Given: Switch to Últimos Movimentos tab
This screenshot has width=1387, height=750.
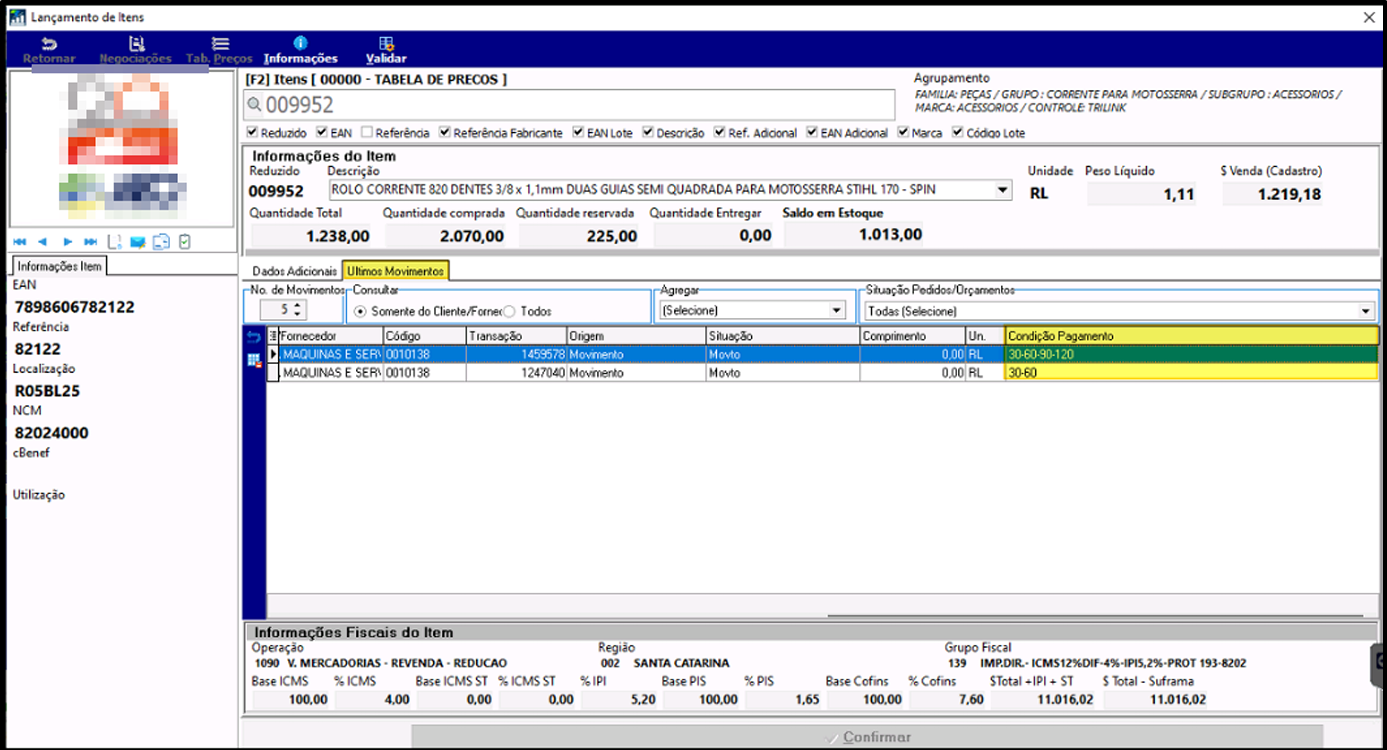Looking at the screenshot, I should coord(395,271).
